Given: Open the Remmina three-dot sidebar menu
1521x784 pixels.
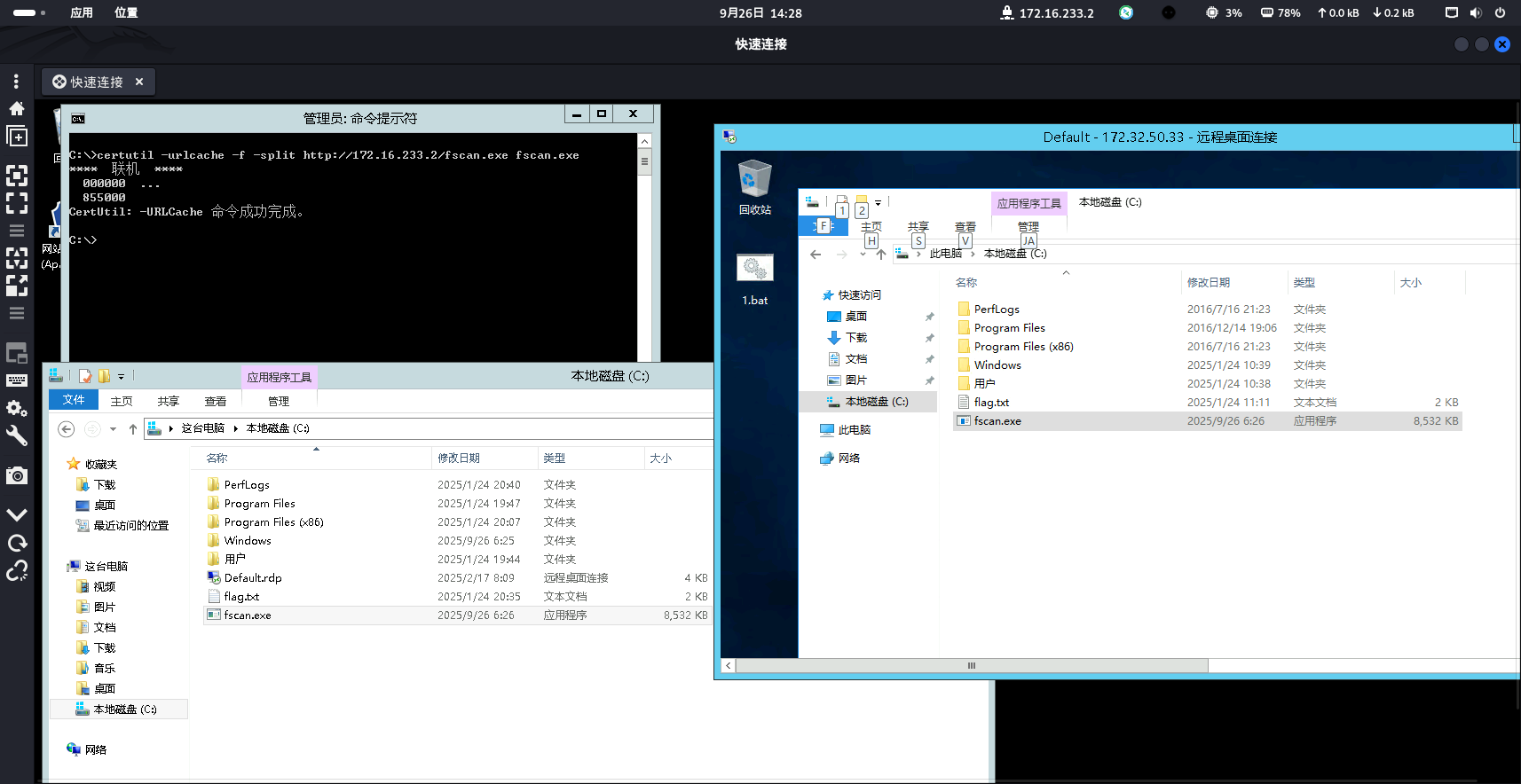Looking at the screenshot, I should [16, 82].
